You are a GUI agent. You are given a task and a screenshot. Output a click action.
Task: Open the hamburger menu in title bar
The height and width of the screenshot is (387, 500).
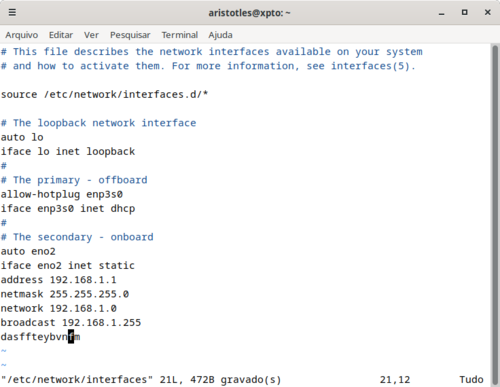click(x=12, y=13)
